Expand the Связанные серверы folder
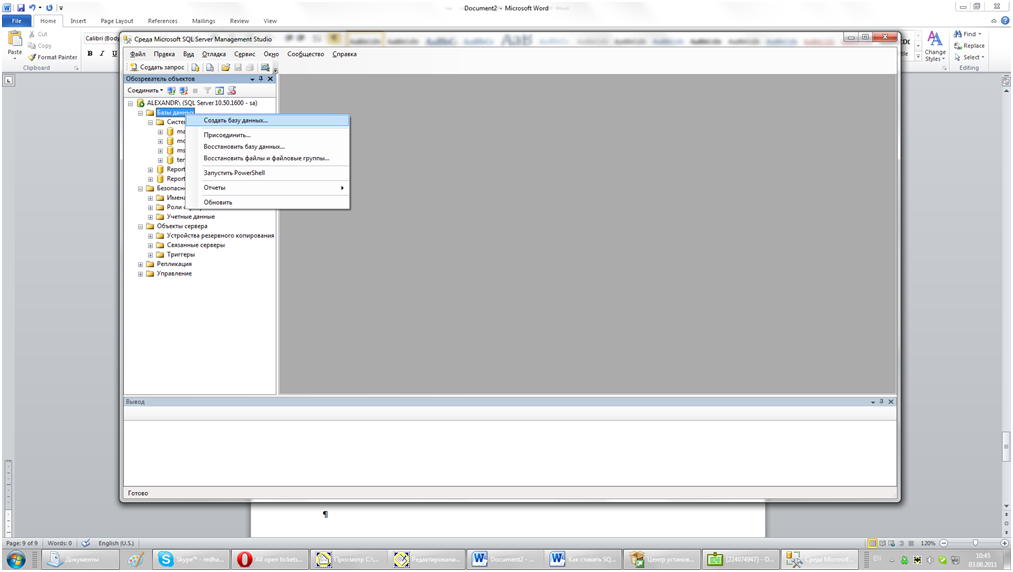The image size is (1013, 572). [151, 246]
